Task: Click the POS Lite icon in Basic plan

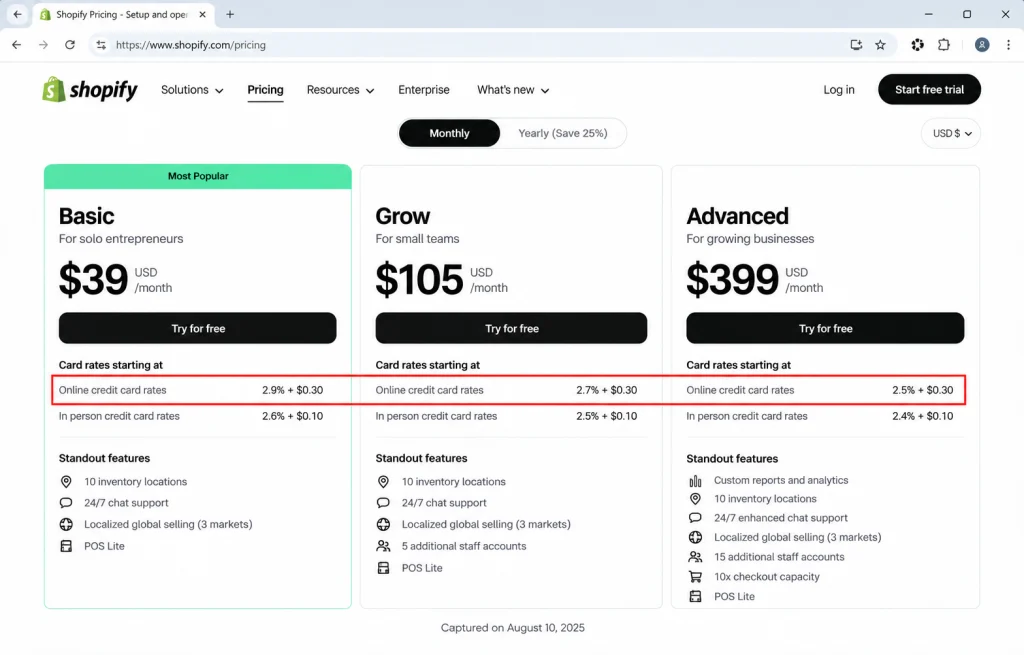Action: click(x=66, y=546)
